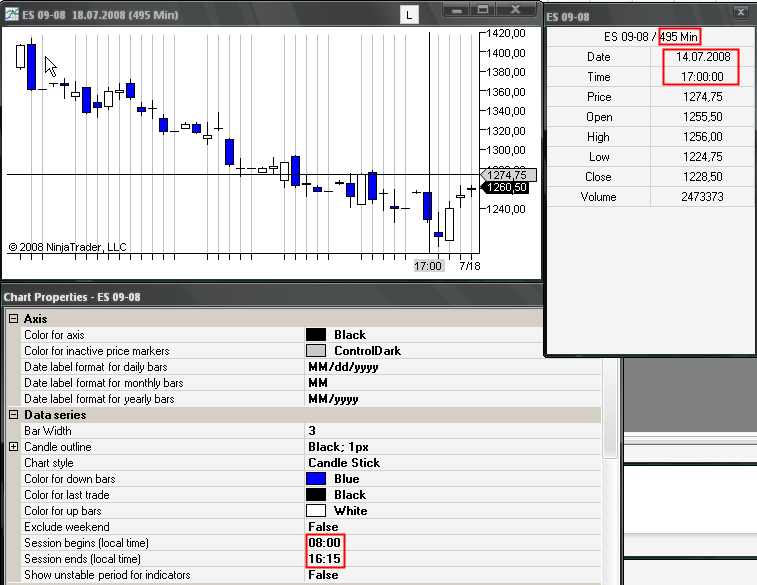Click the 7/18 date label on chart axis
757x585 pixels.
[470, 266]
